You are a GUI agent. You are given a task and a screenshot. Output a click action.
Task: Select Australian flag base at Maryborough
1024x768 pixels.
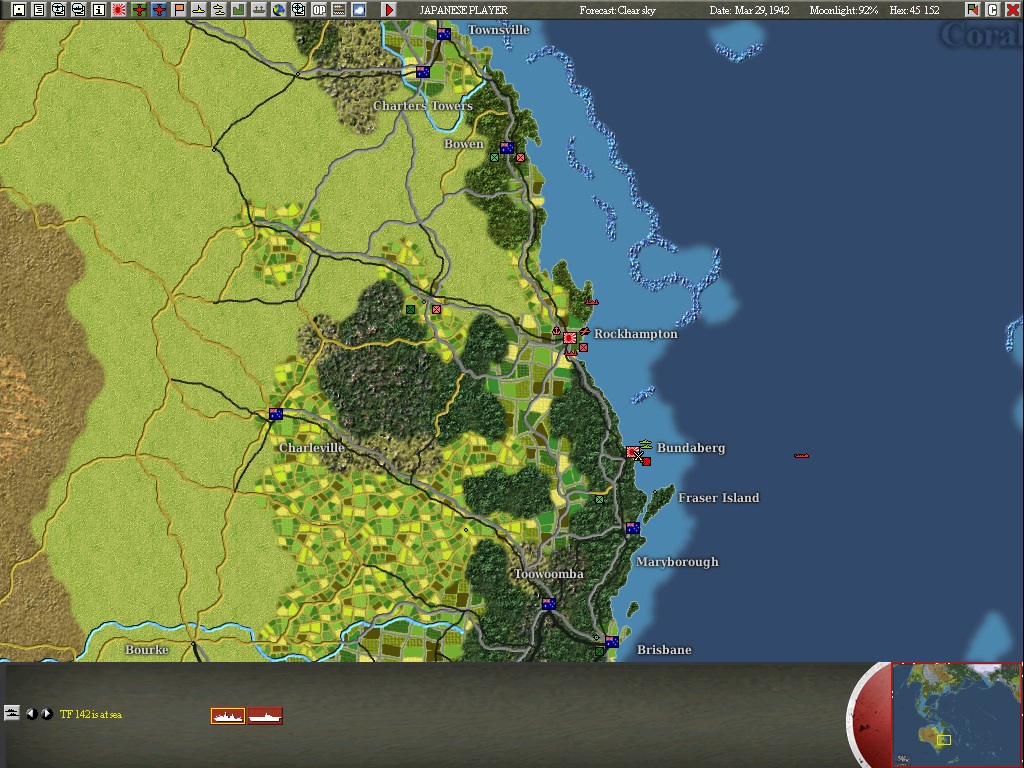pos(633,528)
